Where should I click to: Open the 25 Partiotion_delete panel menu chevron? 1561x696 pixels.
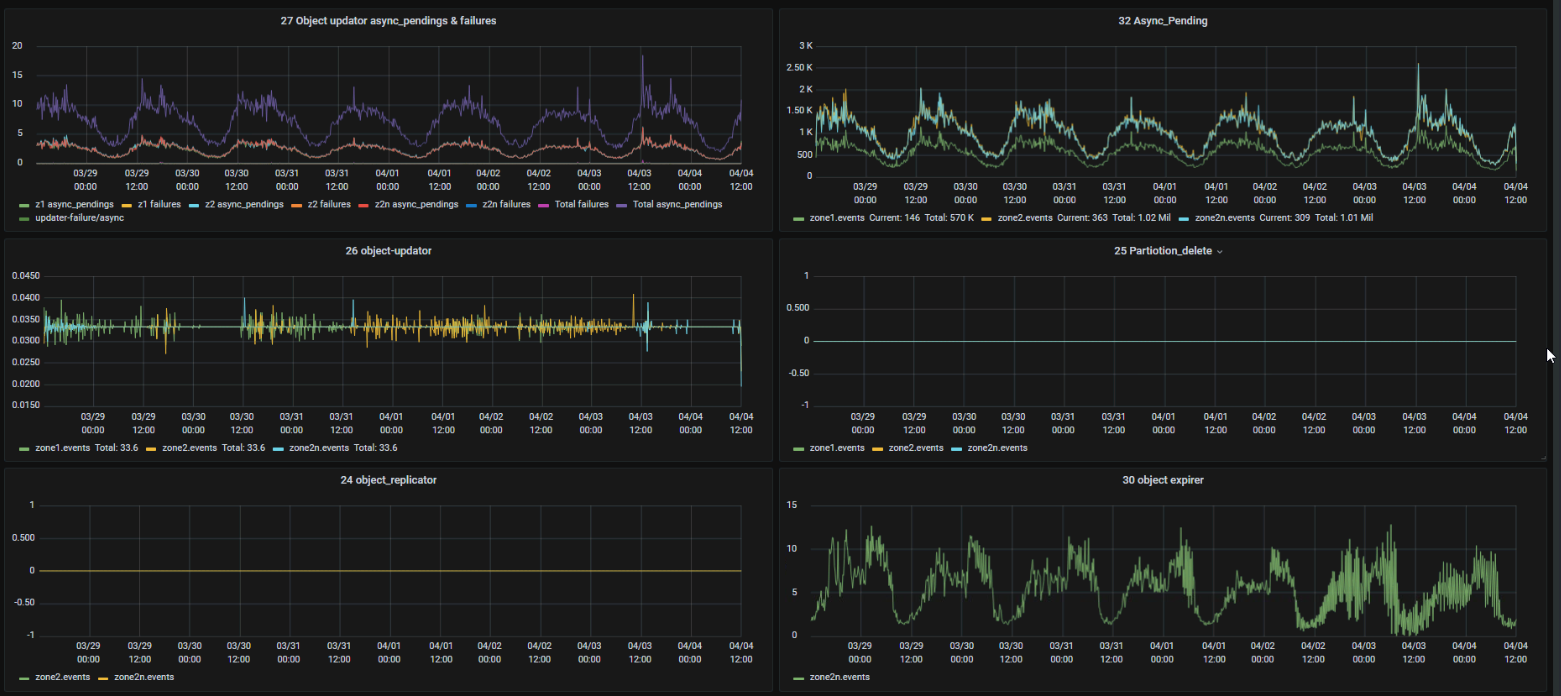coord(1219,252)
